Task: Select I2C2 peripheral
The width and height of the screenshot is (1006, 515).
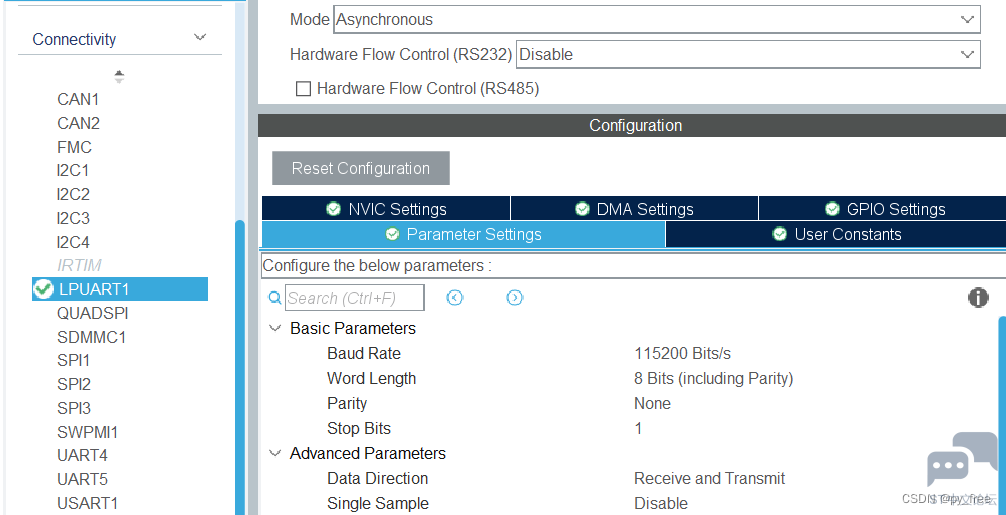Action: click(72, 194)
